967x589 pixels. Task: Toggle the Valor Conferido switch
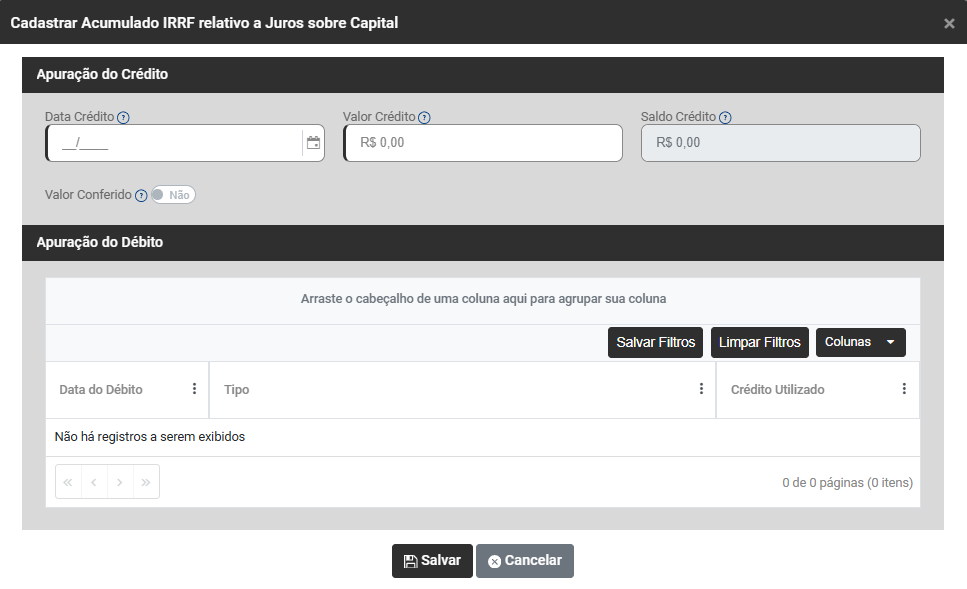pyautogui.click(x=173, y=195)
